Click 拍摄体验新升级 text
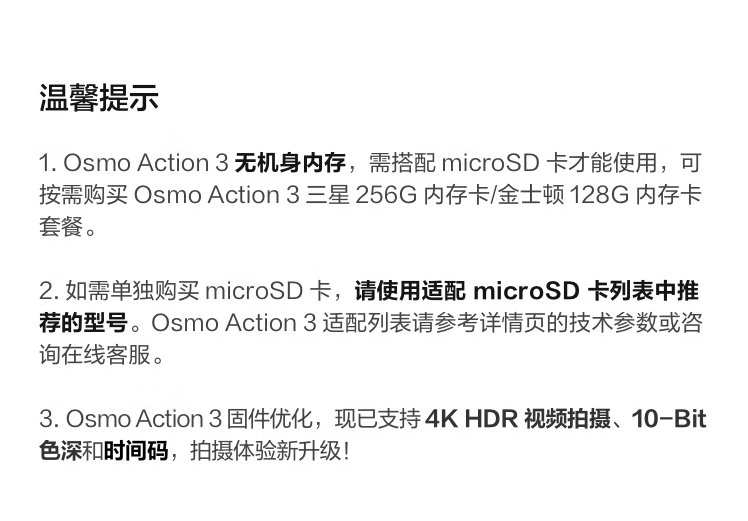The width and height of the screenshot is (748, 521). (x=266, y=450)
